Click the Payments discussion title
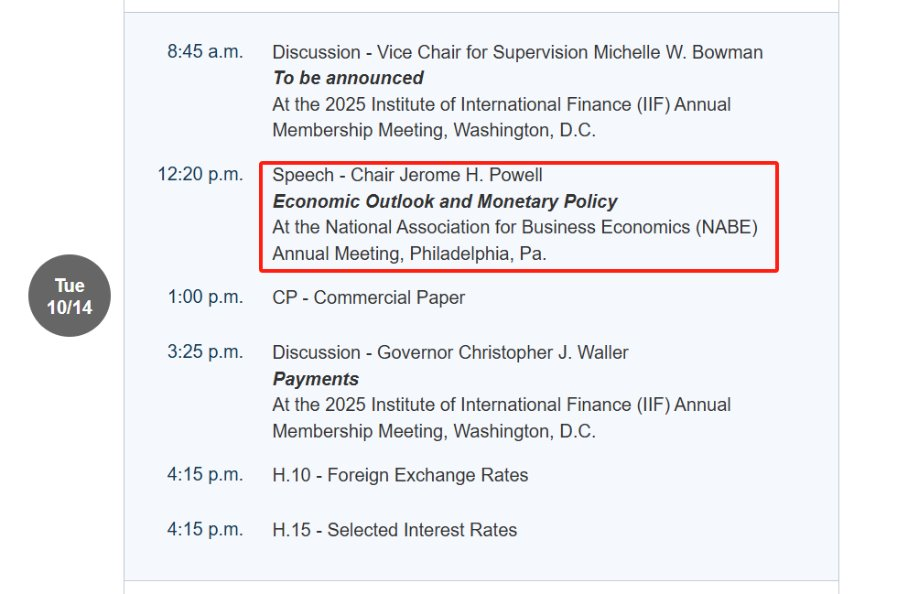 coord(315,379)
